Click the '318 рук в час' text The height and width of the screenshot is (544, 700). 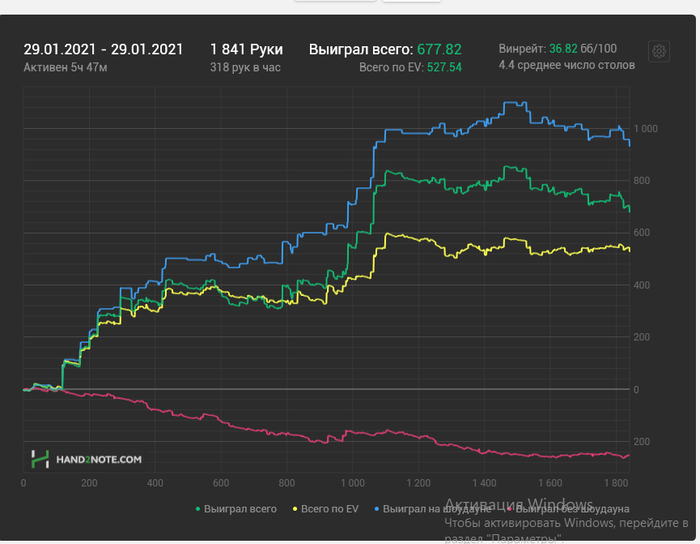[245, 67]
